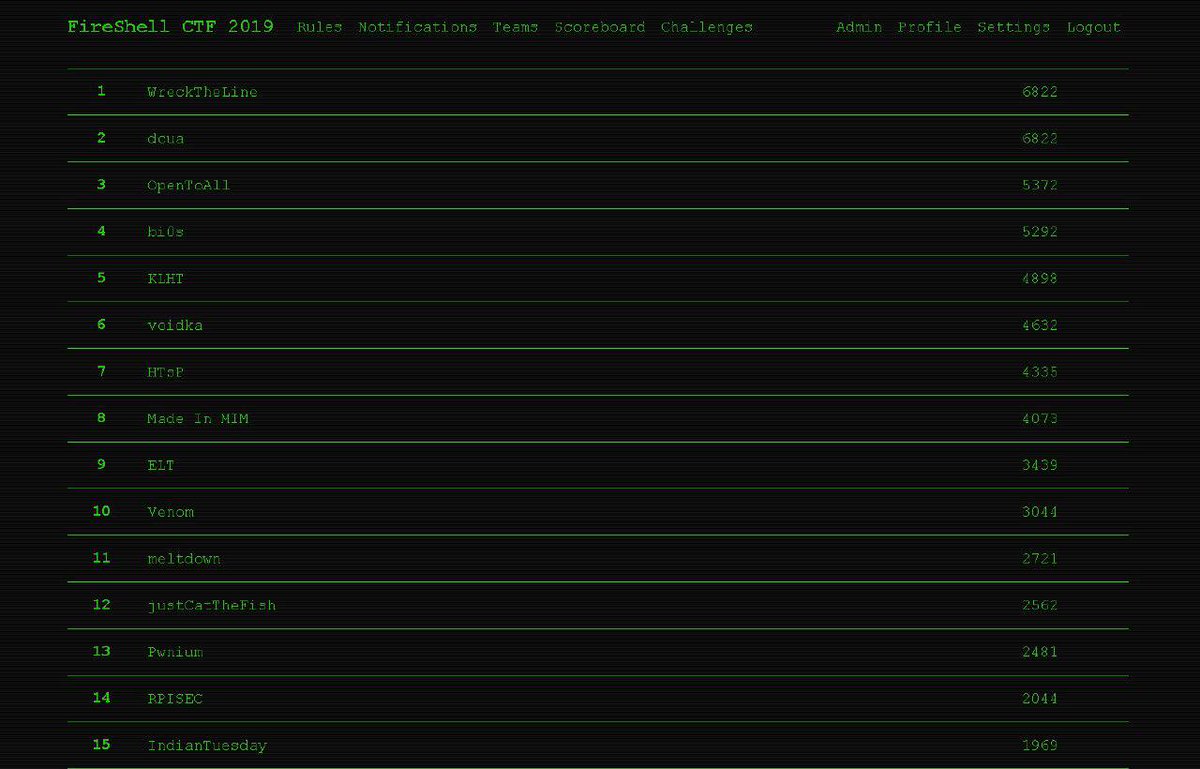Select the fifth-place team name
This screenshot has height=769, width=1200.
click(x=166, y=279)
